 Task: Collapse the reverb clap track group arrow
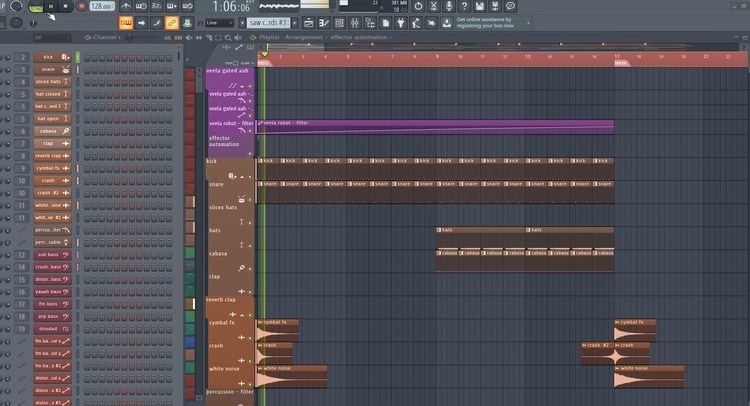click(242, 315)
